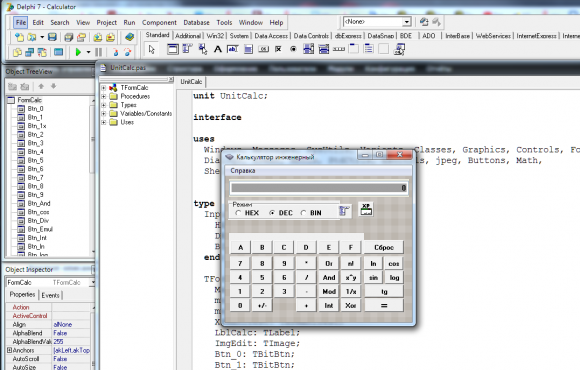The height and width of the screenshot is (370, 580).
Task: Click the green Run arrow icon
Action: point(78,52)
